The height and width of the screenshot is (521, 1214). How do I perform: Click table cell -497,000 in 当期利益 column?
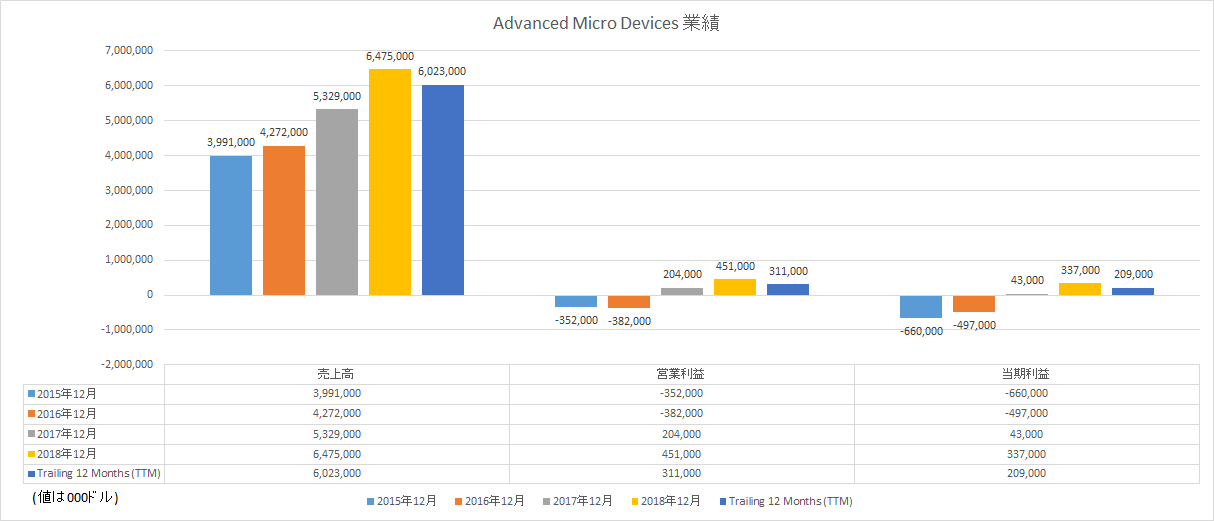1027,414
